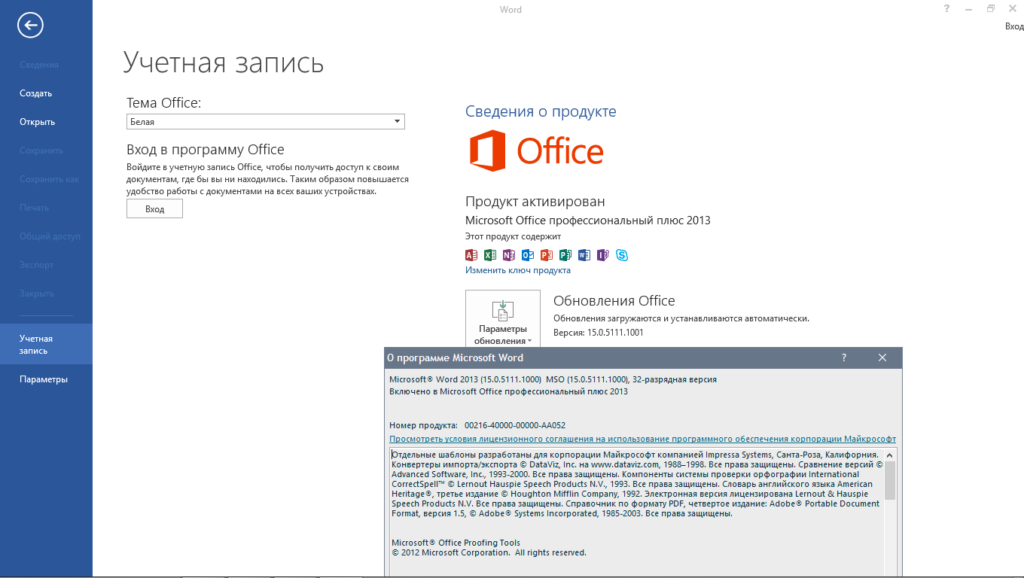Viewport: 1024px width, 578px height.
Task: Select Экспорт in sidebar
Action: click(36, 265)
